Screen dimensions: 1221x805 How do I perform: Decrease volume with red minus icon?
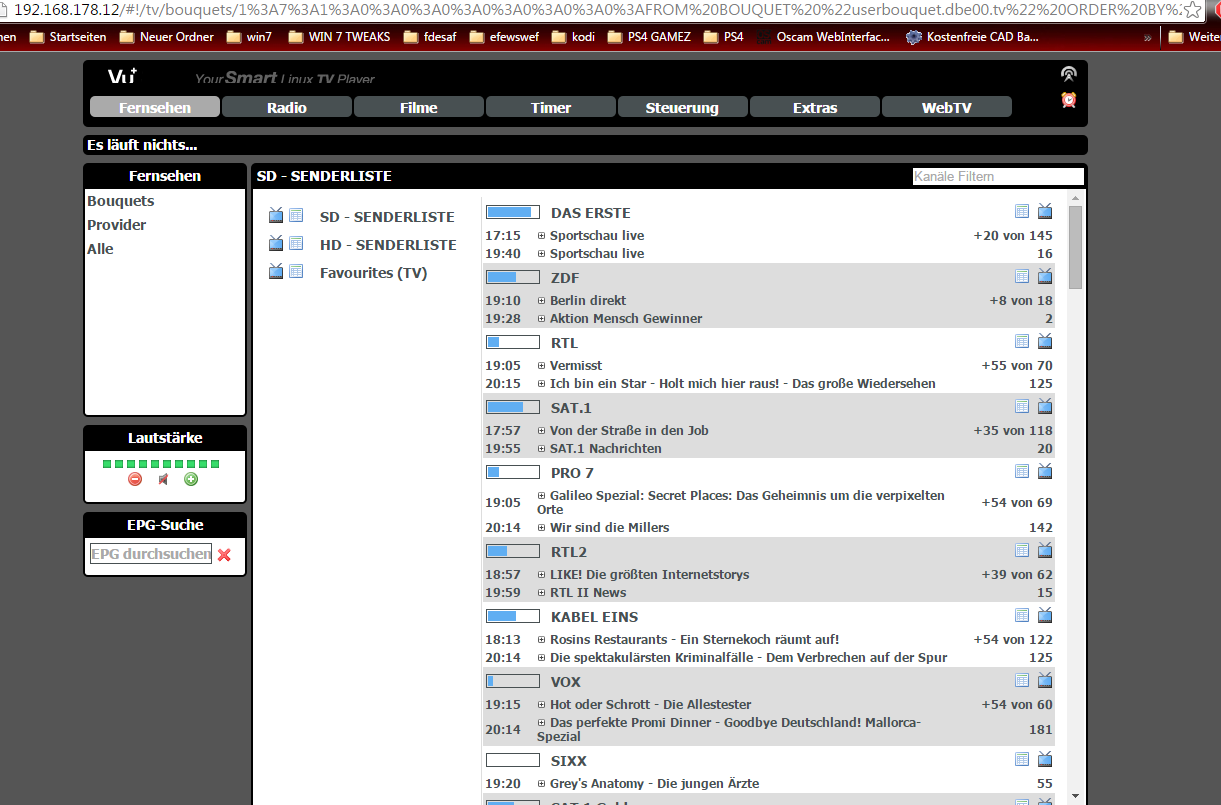click(x=135, y=479)
